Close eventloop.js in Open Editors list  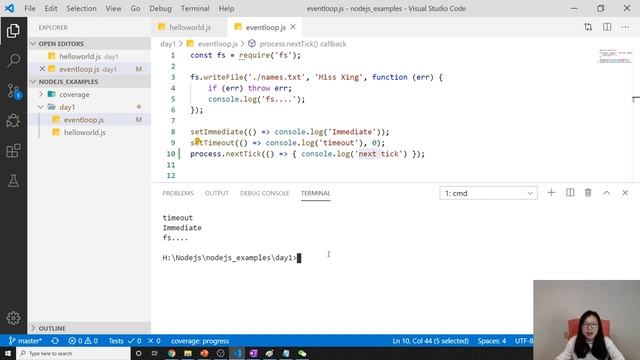pos(42,69)
